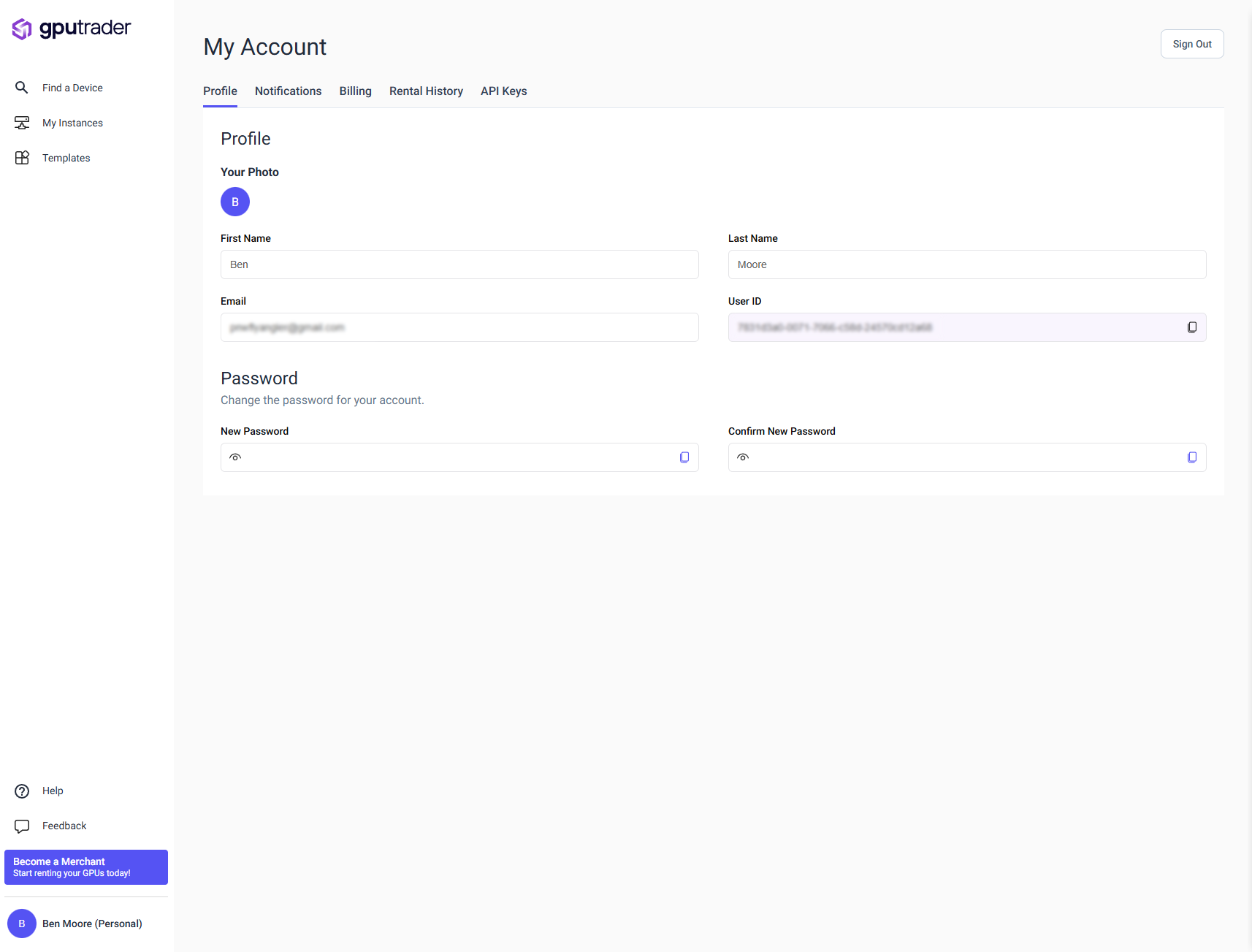Click Ben Moore (Personal) account name

click(x=92, y=924)
